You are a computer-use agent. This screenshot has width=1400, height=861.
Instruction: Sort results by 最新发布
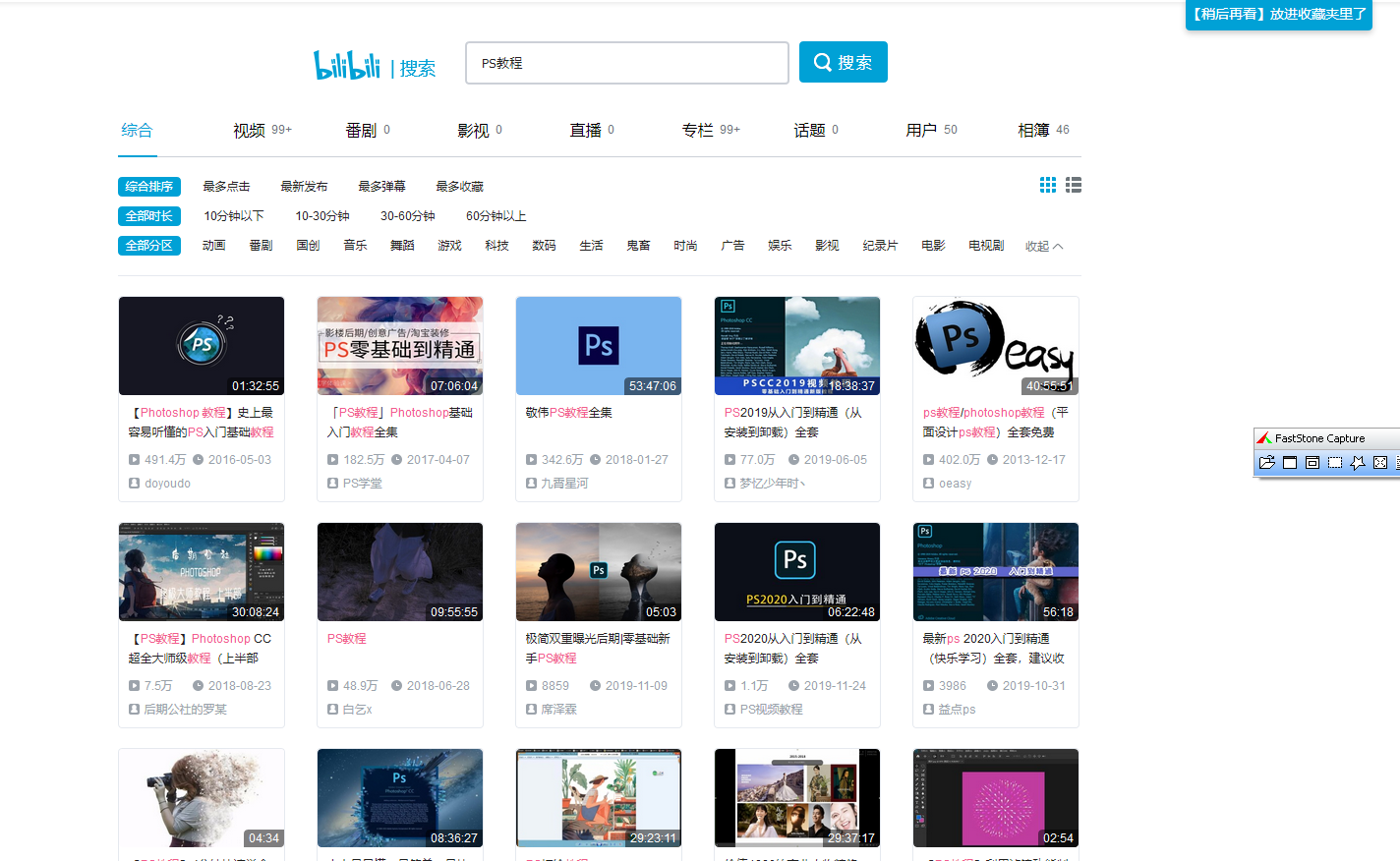point(304,186)
